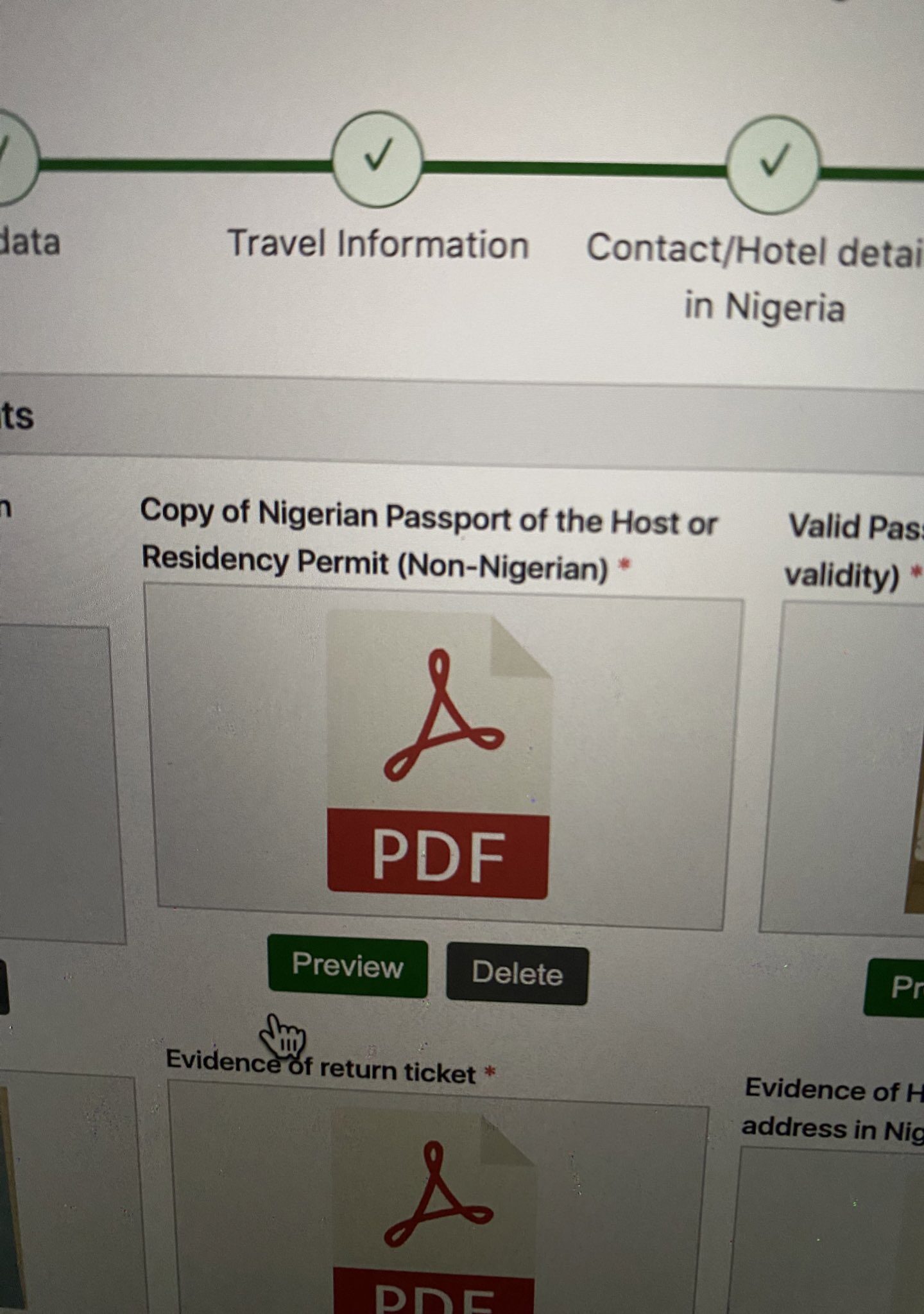This screenshot has height=1314, width=924.
Task: Delete the uploaded host passport copy
Action: tap(517, 973)
